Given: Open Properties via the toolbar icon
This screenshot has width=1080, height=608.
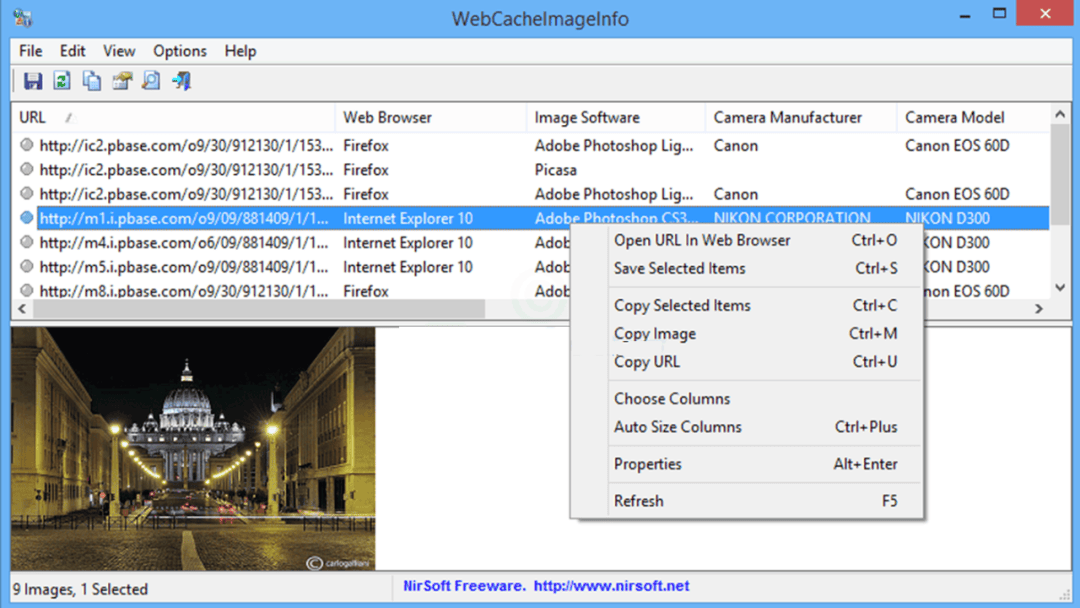Looking at the screenshot, I should tap(122, 81).
